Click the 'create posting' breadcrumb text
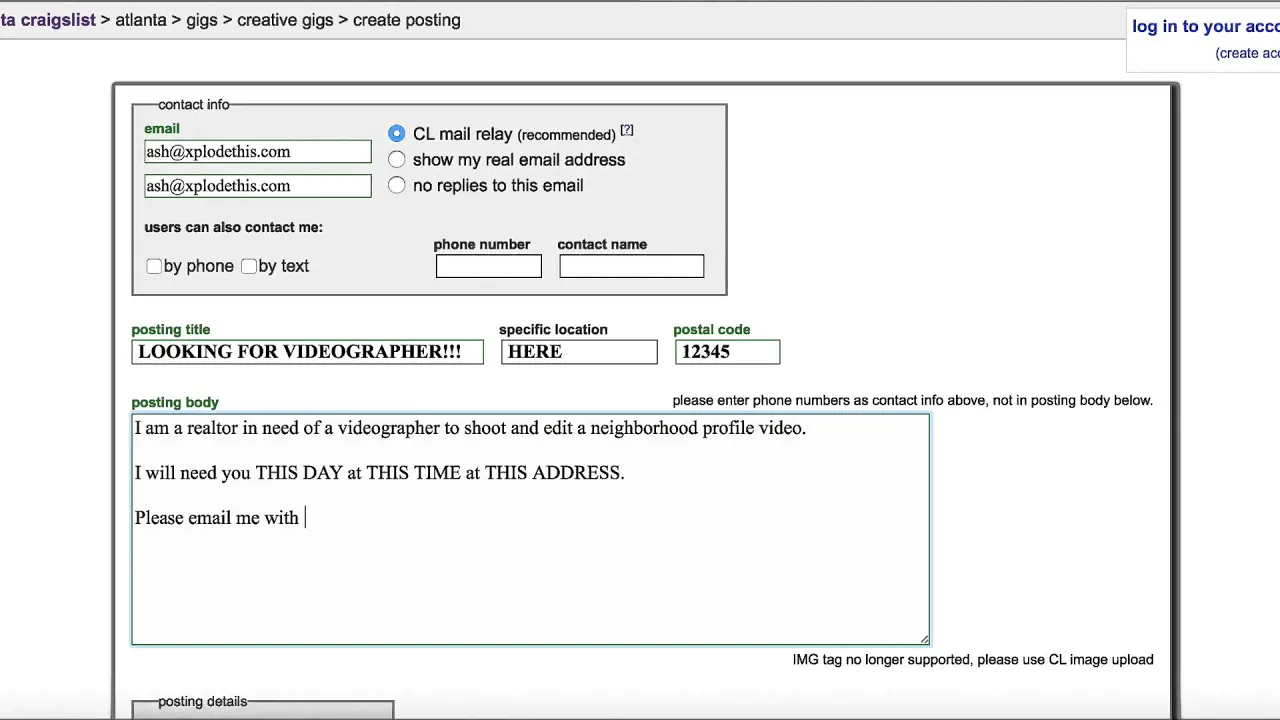The width and height of the screenshot is (1280, 720). pos(407,20)
